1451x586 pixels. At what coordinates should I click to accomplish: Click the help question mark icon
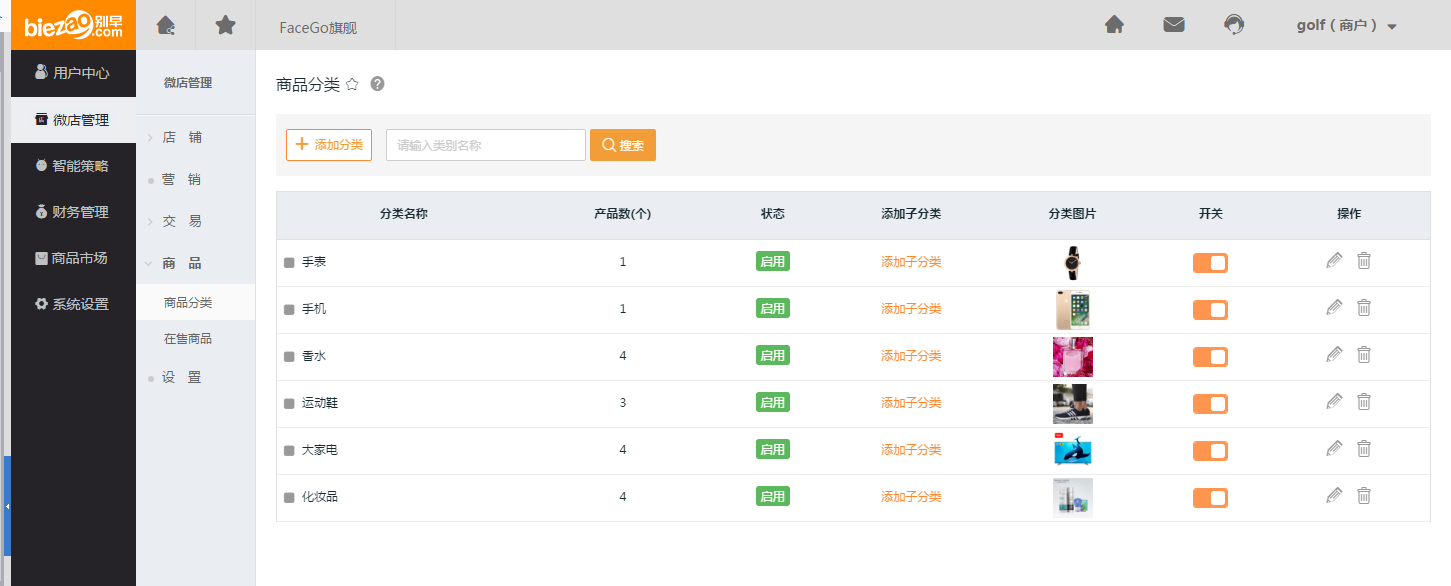point(377,84)
